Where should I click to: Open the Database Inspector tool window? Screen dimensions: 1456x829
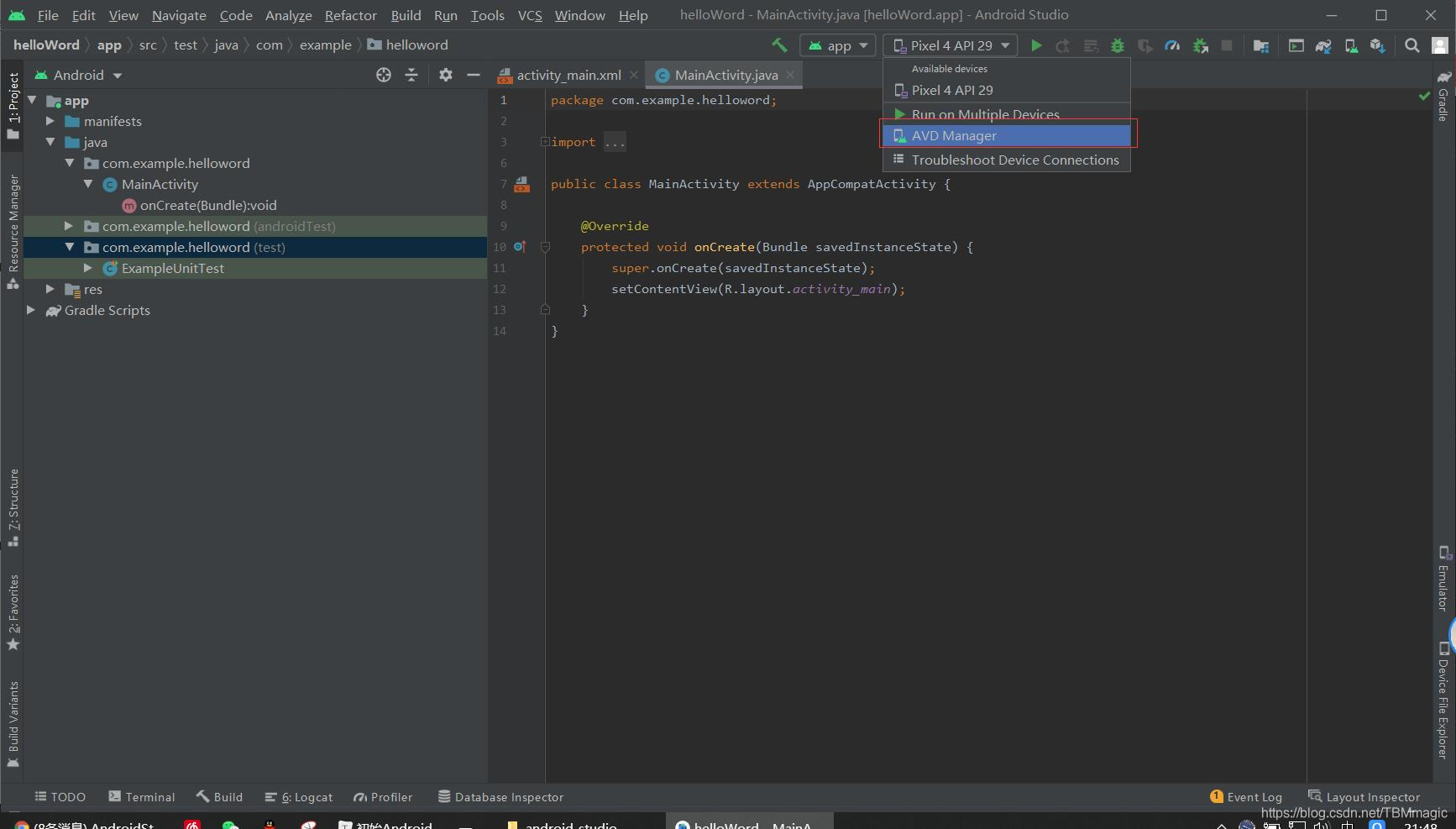(x=500, y=797)
